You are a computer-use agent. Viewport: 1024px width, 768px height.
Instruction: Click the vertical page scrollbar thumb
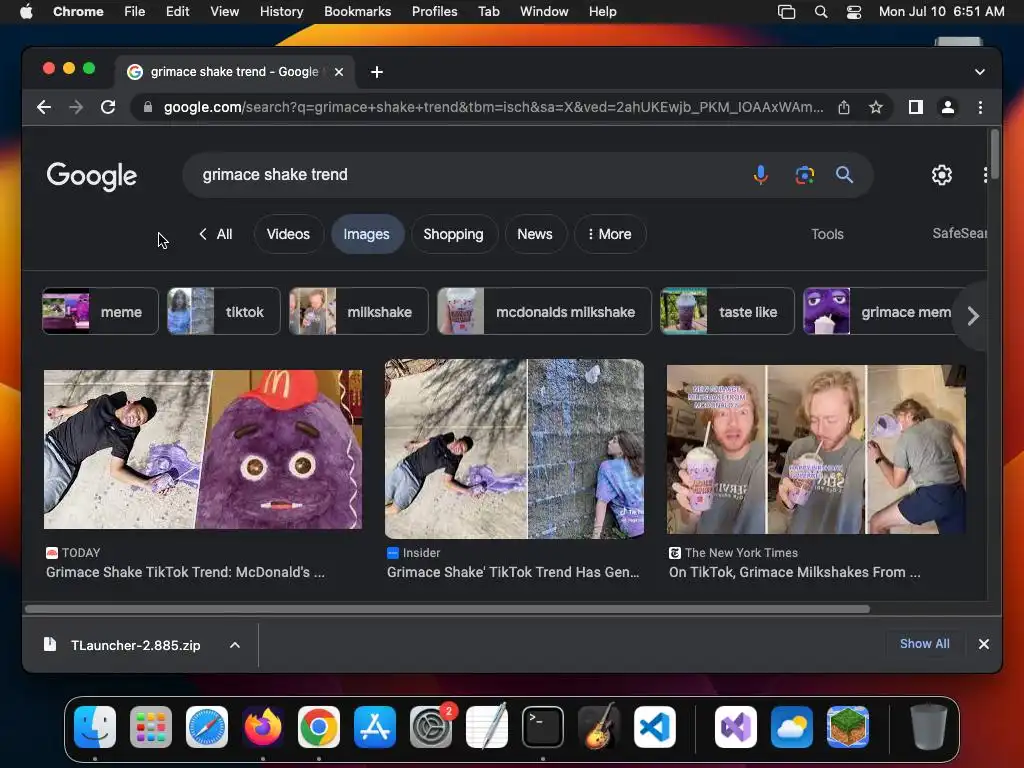[x=995, y=155]
